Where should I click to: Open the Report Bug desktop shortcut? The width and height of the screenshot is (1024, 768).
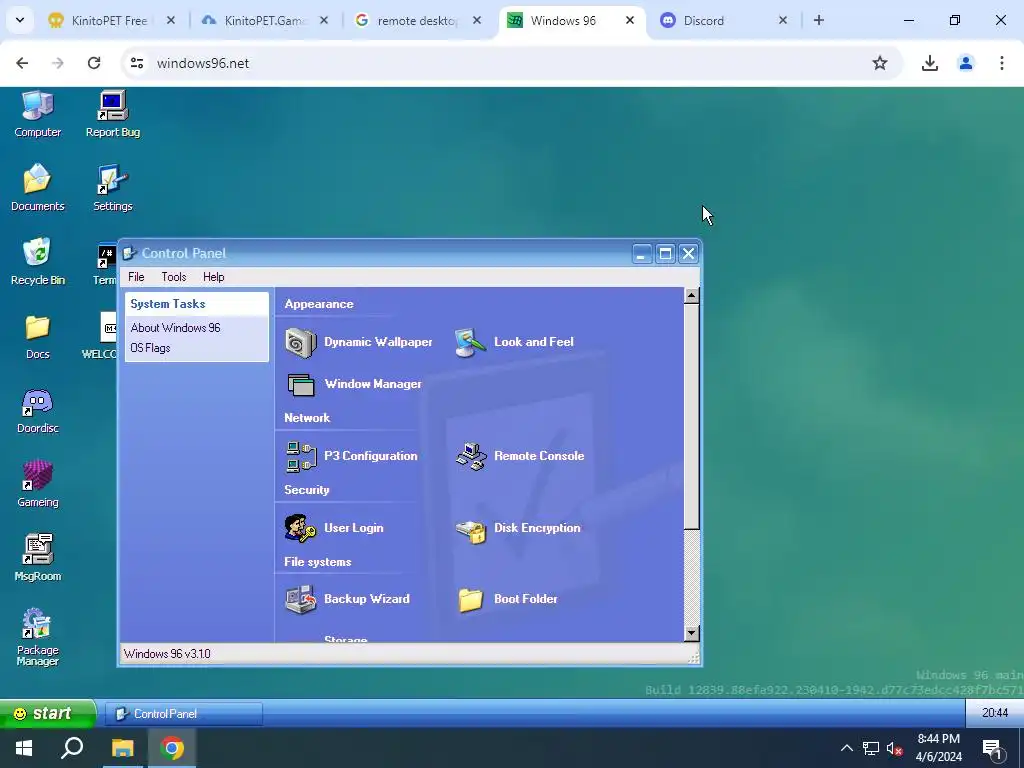click(x=112, y=114)
